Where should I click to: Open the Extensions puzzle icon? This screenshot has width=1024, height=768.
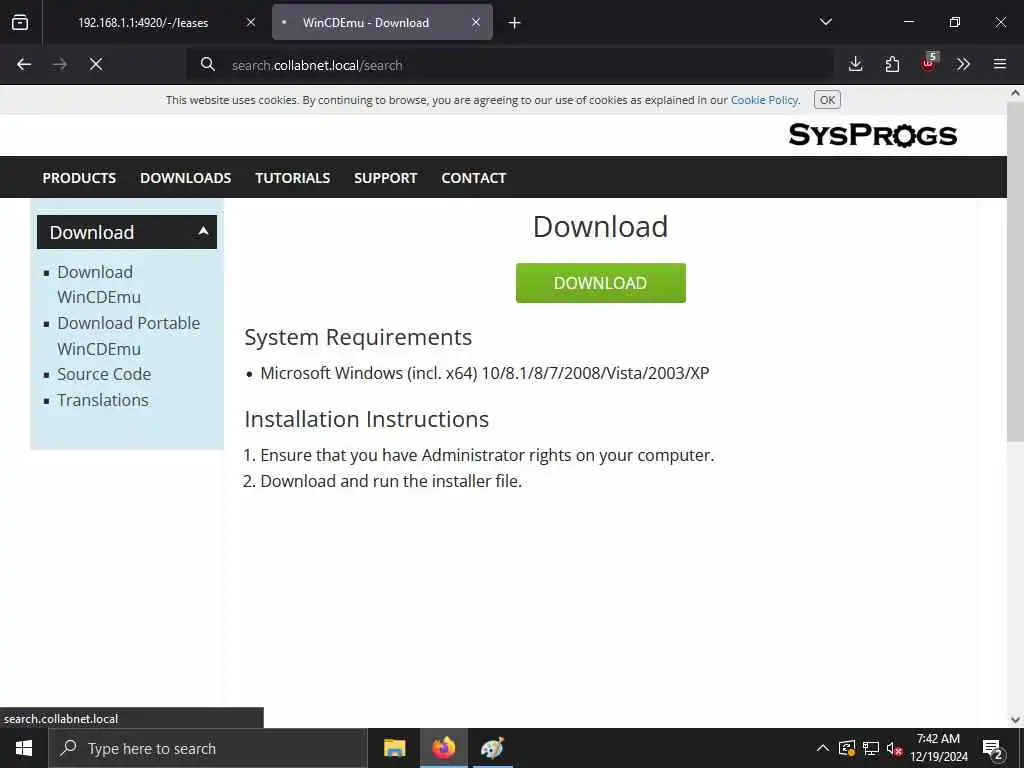click(x=892, y=64)
